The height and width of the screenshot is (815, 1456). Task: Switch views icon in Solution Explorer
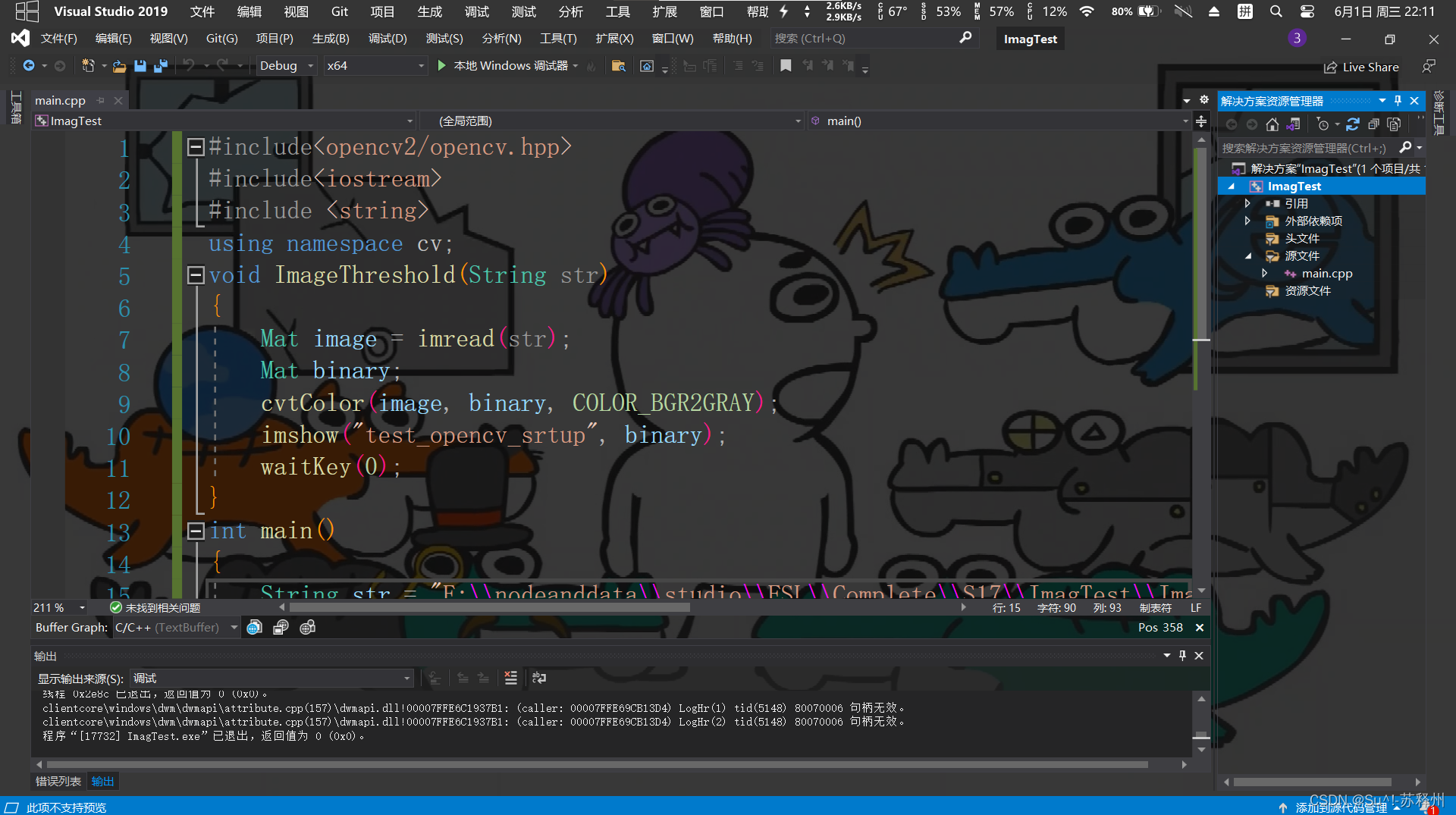click(x=1294, y=124)
